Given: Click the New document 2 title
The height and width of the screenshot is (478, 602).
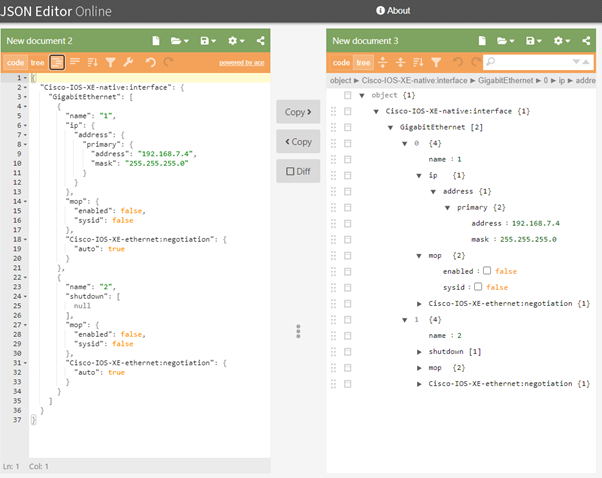Looking at the screenshot, I should click(40, 41).
